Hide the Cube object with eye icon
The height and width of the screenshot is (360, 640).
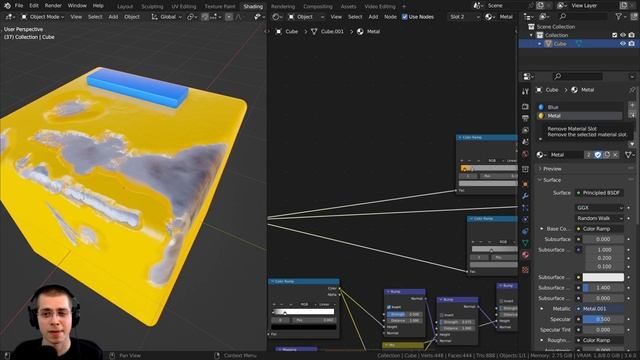coord(623,44)
